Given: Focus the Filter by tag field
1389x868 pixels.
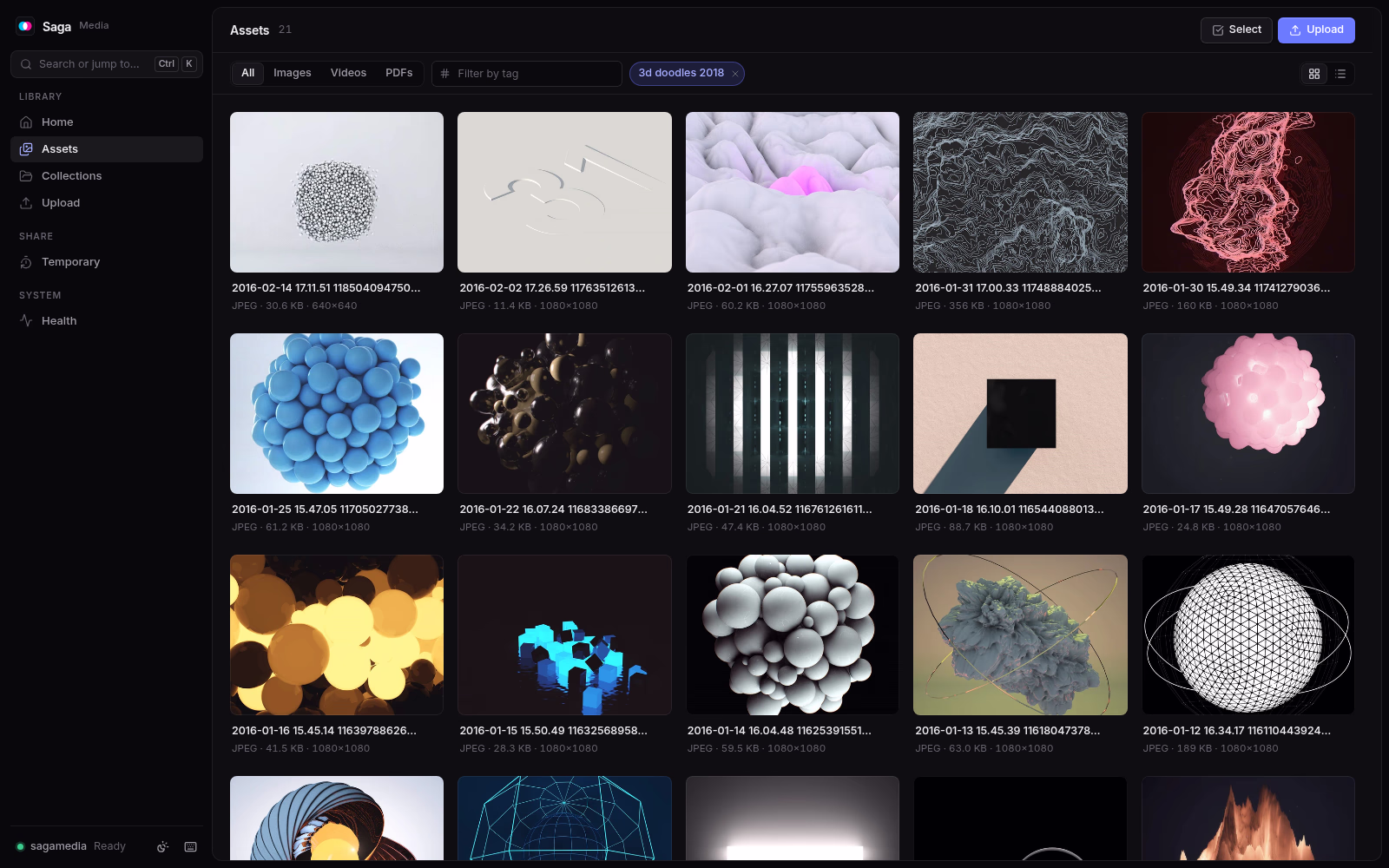Looking at the screenshot, I should click(x=527, y=74).
